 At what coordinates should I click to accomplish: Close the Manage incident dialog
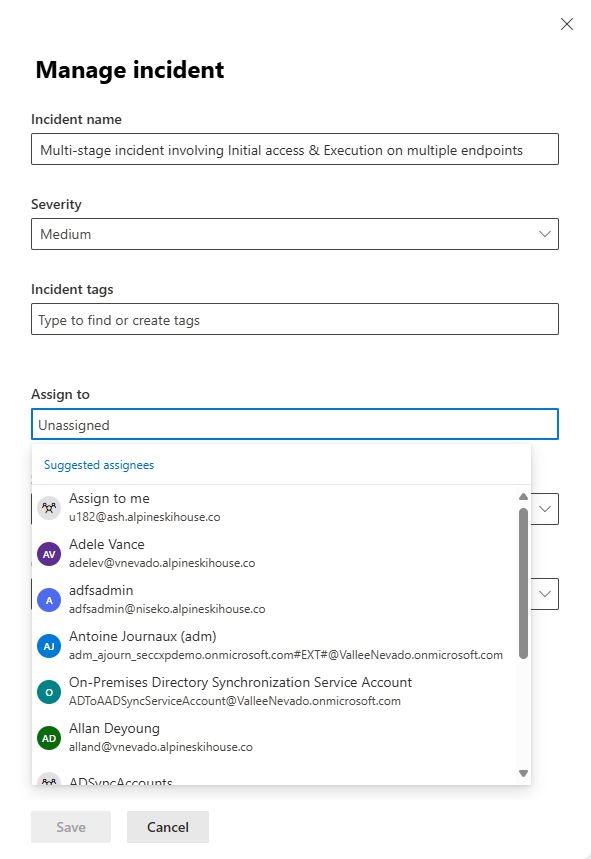coord(567,24)
